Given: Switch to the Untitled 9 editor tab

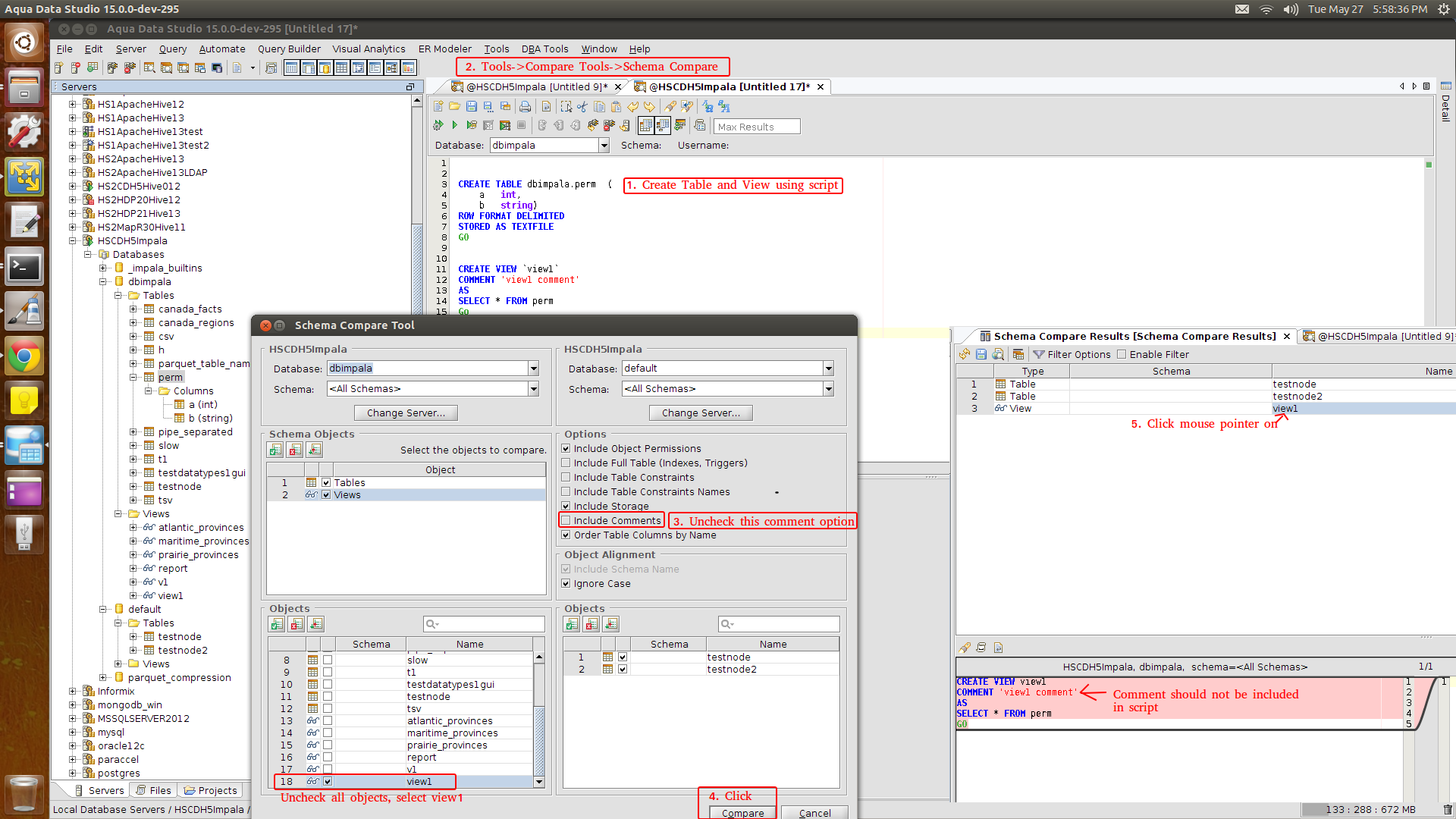Looking at the screenshot, I should tap(536, 86).
